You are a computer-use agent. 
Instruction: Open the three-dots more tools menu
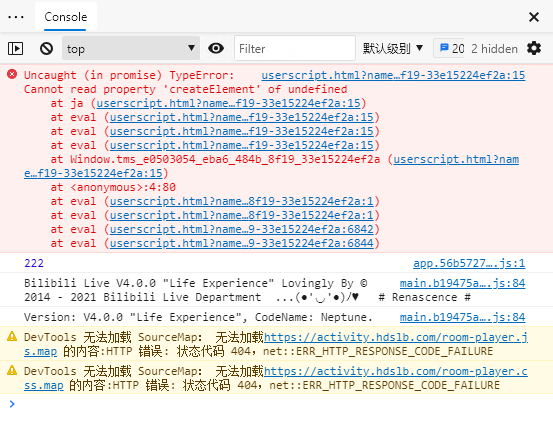pos(16,17)
